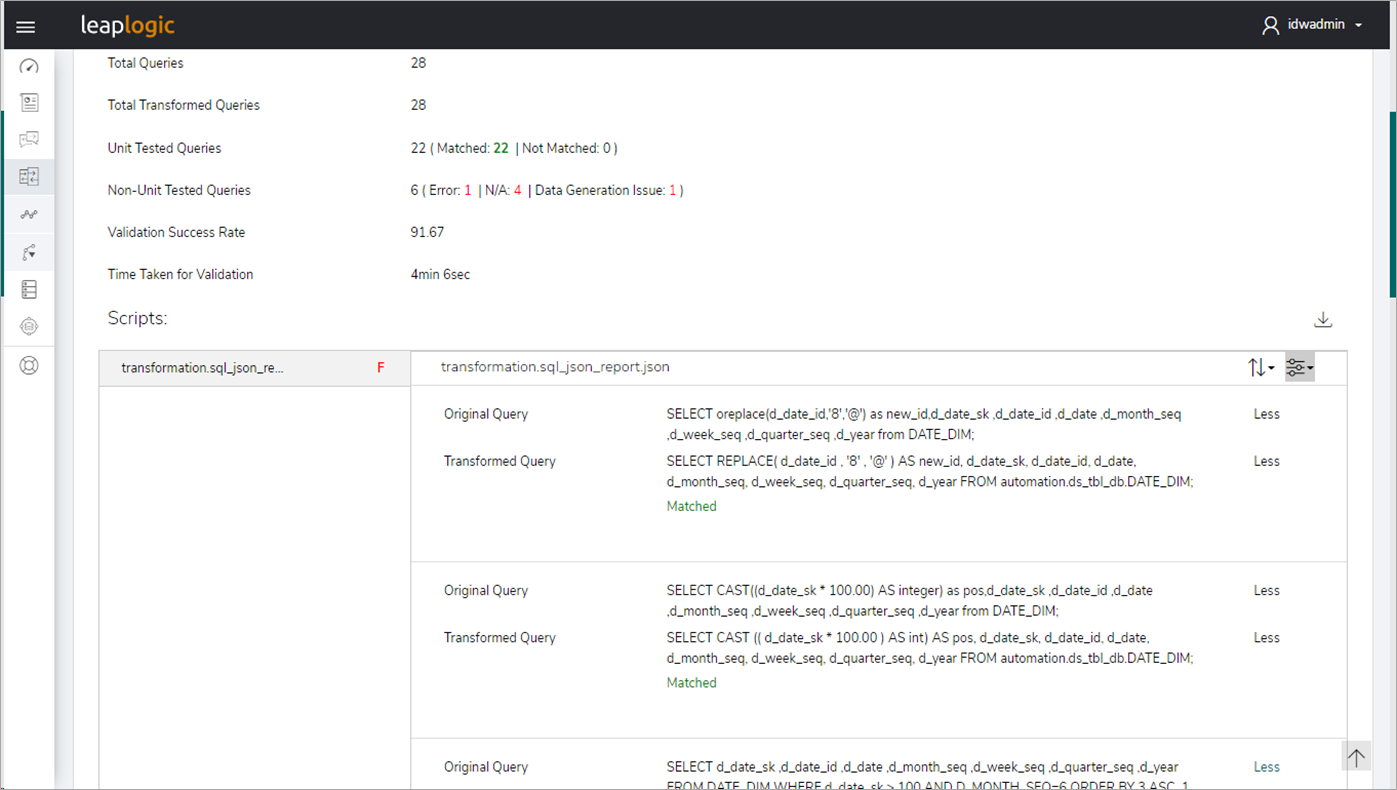
Task: Open the filter options dropdown
Action: pyautogui.click(x=1298, y=367)
